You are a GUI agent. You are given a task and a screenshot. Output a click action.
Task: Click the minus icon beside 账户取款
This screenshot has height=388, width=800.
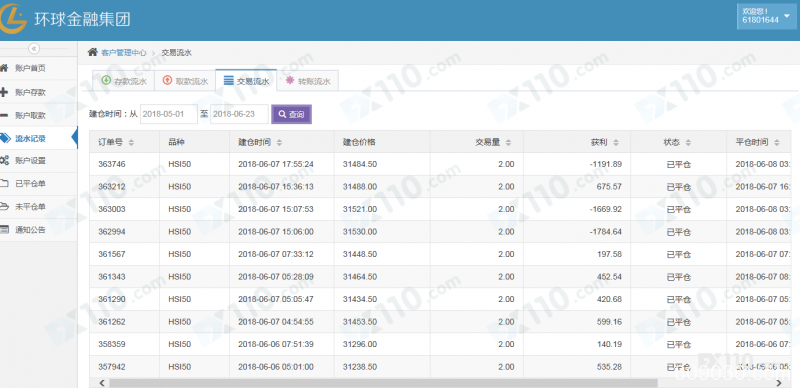pyautogui.click(x=4, y=115)
